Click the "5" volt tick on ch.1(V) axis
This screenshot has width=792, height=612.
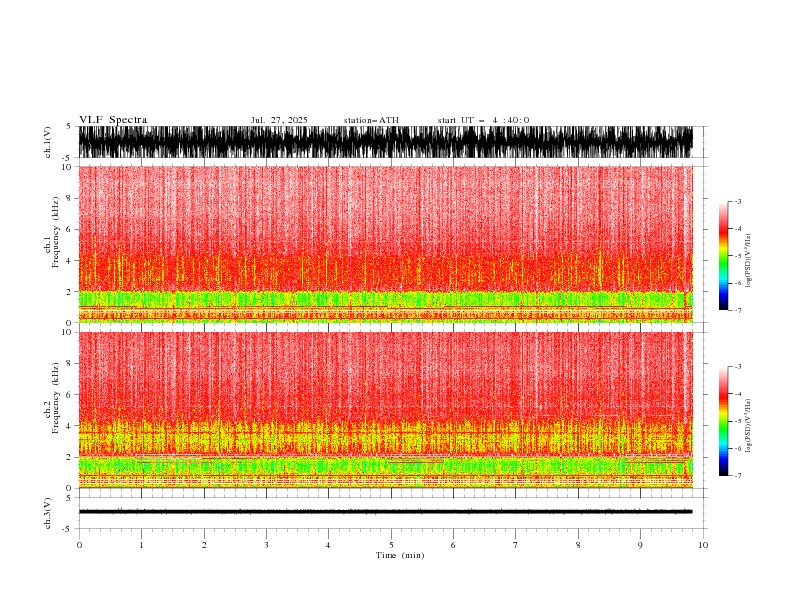click(69, 126)
